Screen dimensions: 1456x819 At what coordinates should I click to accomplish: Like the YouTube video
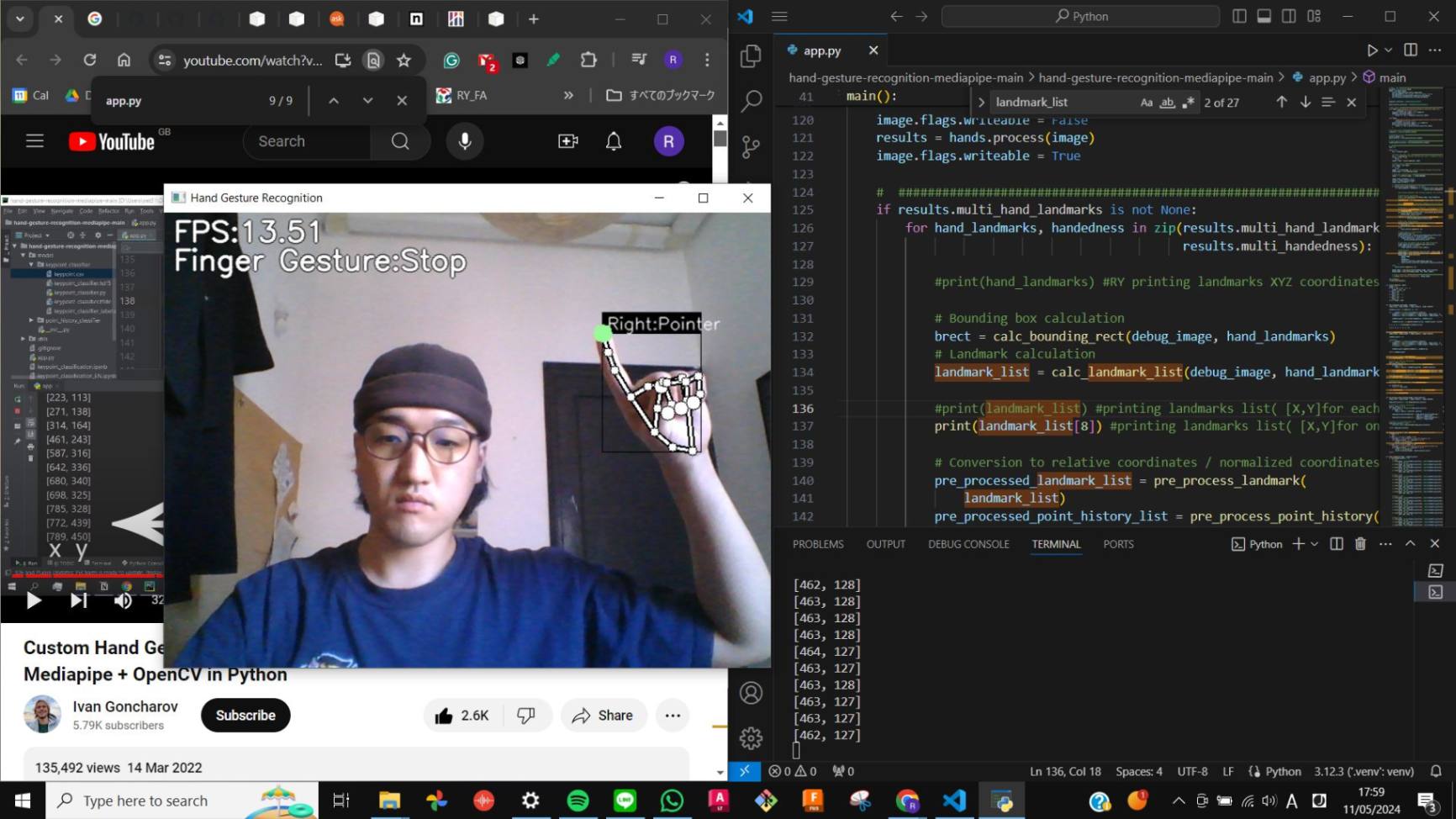coord(462,716)
